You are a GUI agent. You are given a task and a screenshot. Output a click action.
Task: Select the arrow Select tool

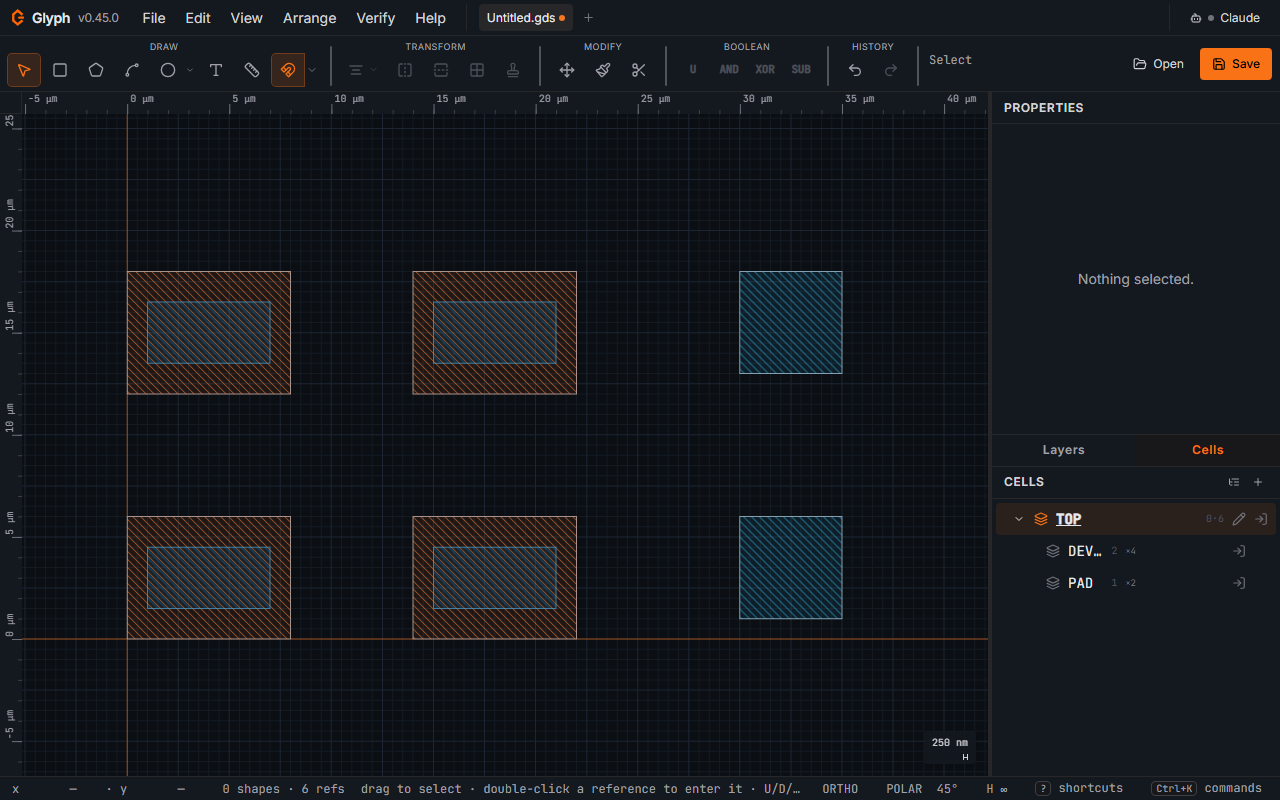coord(24,70)
